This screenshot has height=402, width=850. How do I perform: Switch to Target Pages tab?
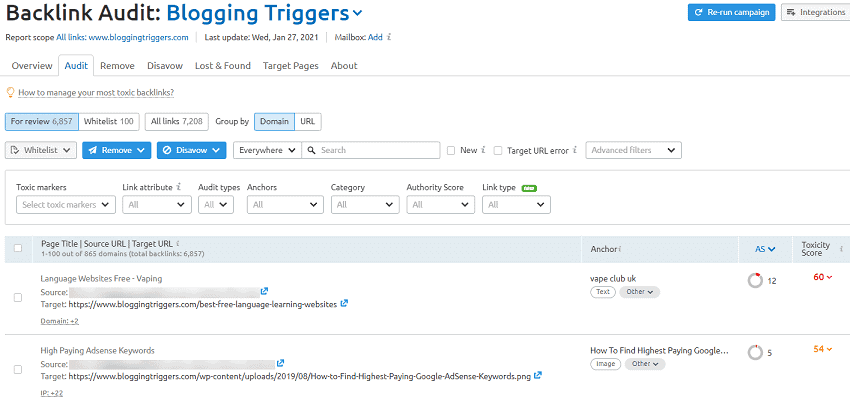[x=291, y=66]
